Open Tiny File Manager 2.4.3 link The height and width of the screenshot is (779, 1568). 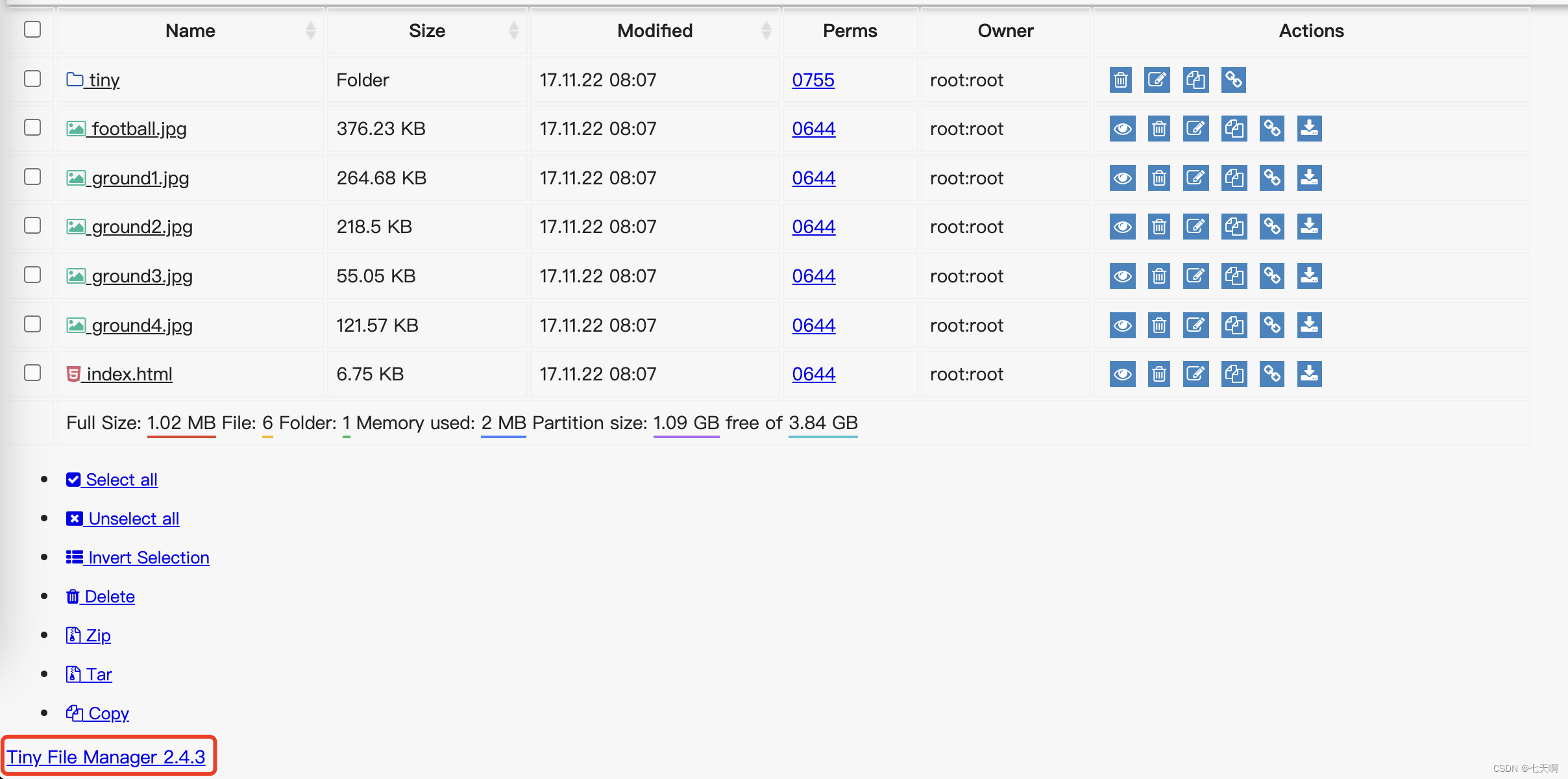pyautogui.click(x=106, y=757)
